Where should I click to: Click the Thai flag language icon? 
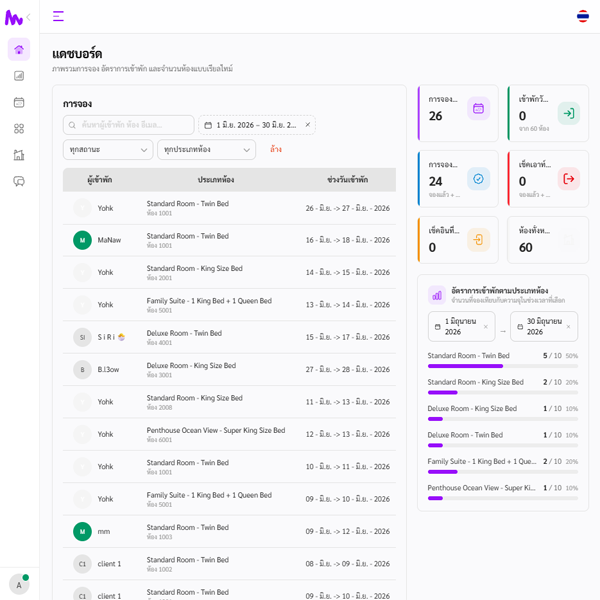click(582, 16)
